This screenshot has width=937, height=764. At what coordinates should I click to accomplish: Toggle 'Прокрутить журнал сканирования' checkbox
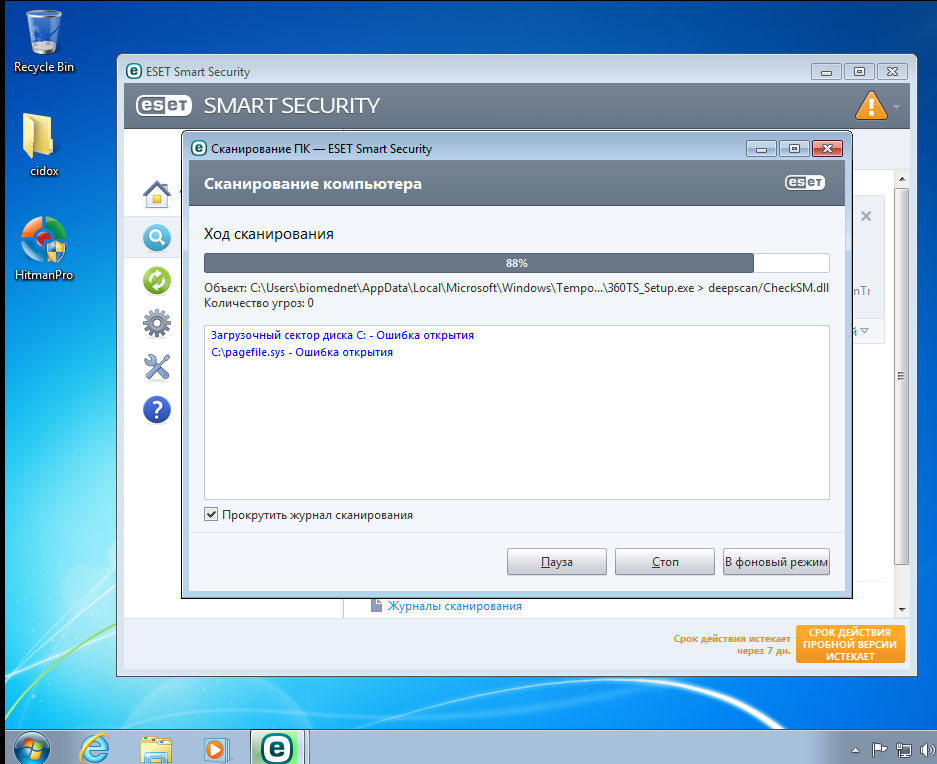(211, 514)
